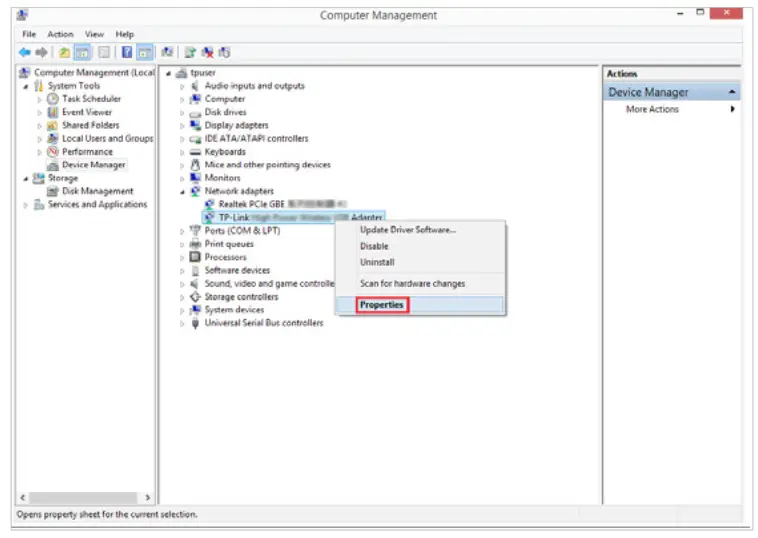Click the left pane horizontal scrollbar
758x538 pixels.
click(84, 497)
